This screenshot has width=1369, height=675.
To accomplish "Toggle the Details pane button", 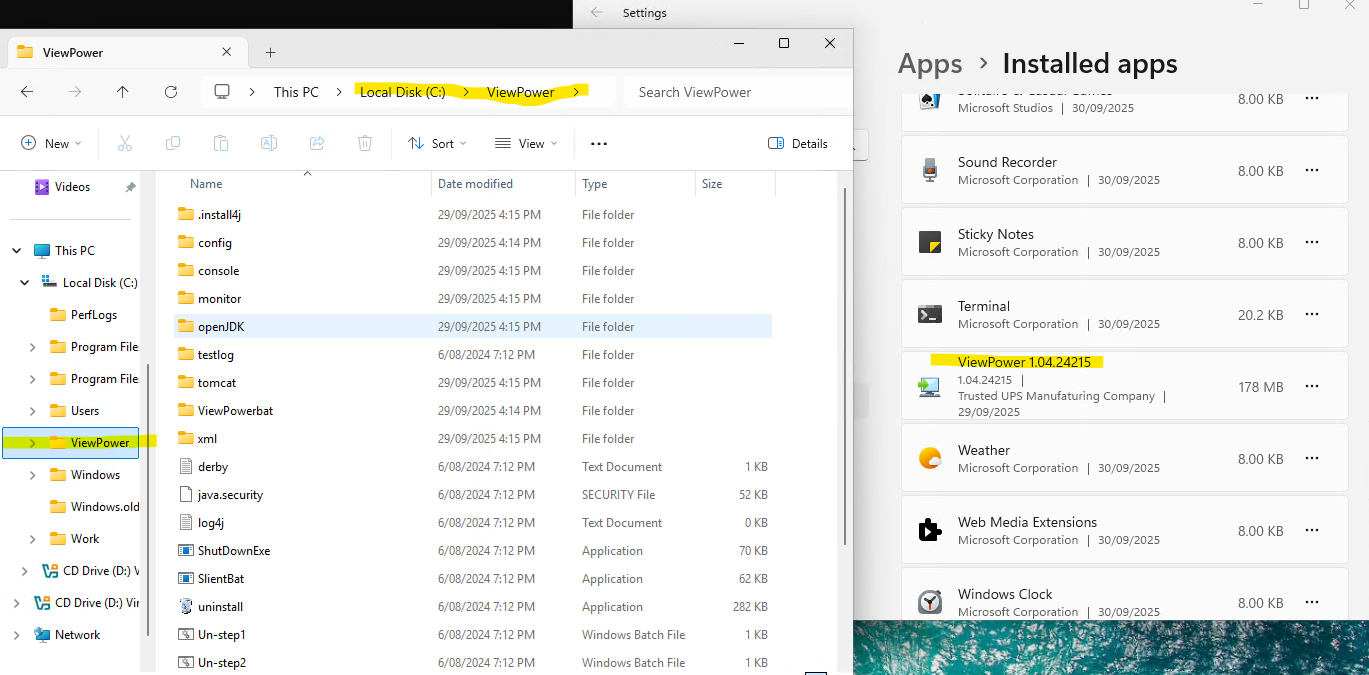I will pyautogui.click(x=798, y=143).
